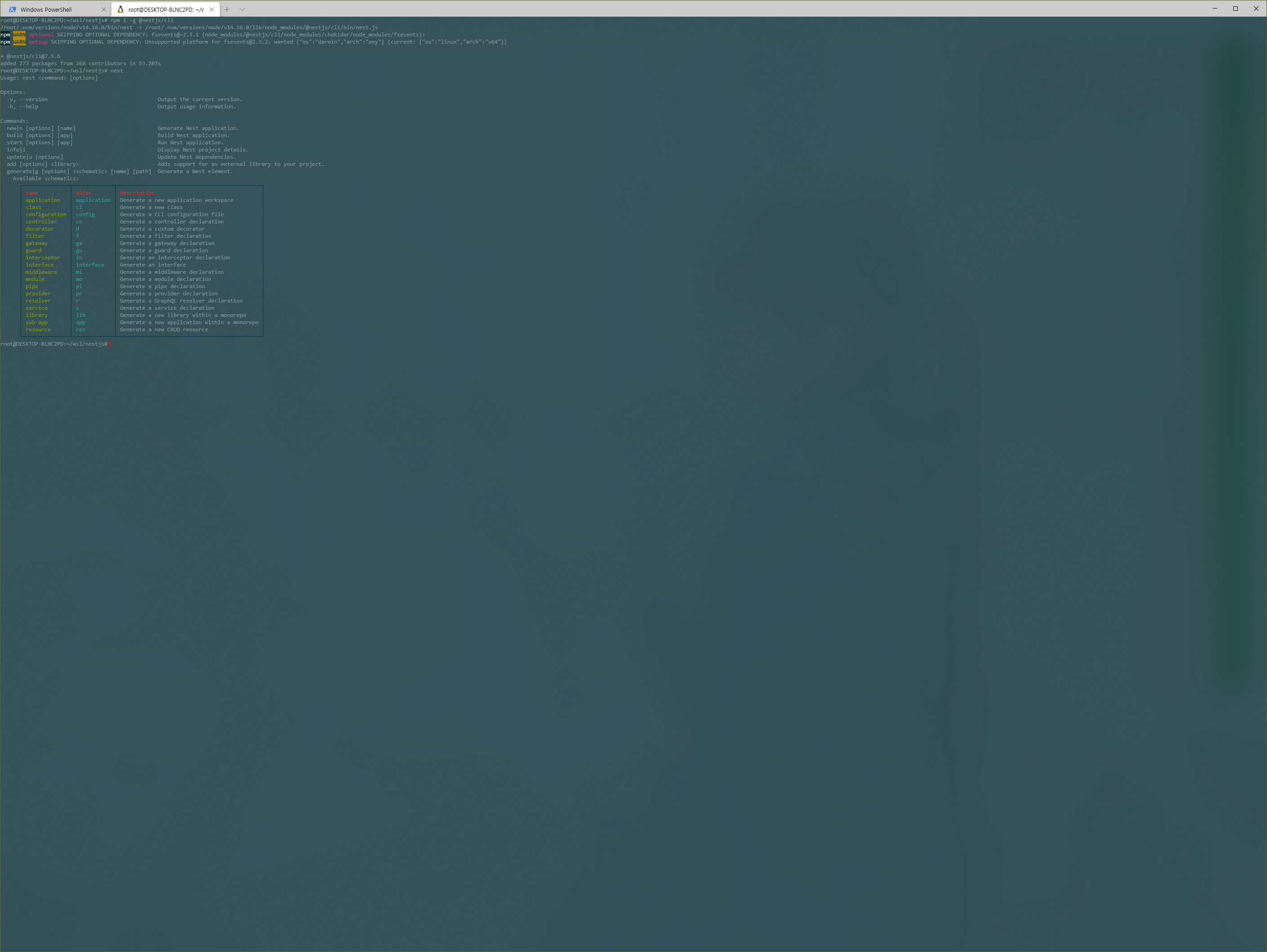This screenshot has width=1267, height=952.
Task: Click the 'resource' schematic name in table
Action: (38, 329)
